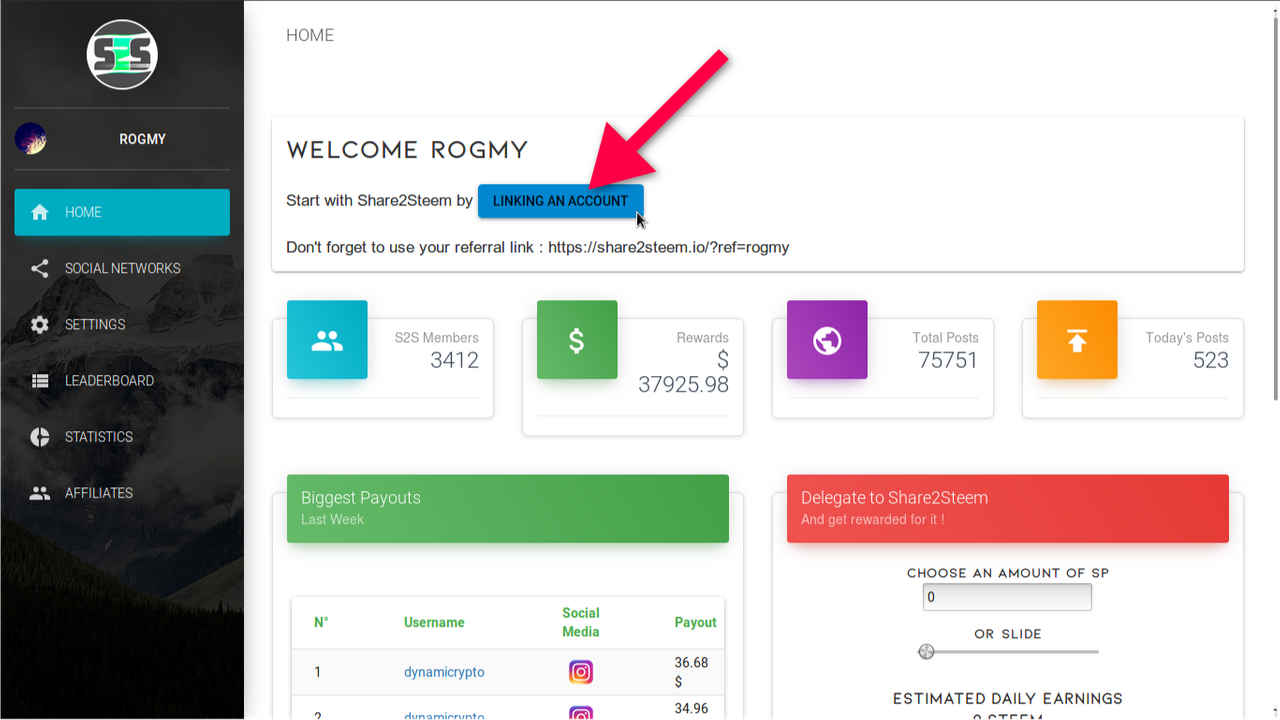The width and height of the screenshot is (1280, 720).
Task: Click the S2S Members people icon tile
Action: pos(327,340)
